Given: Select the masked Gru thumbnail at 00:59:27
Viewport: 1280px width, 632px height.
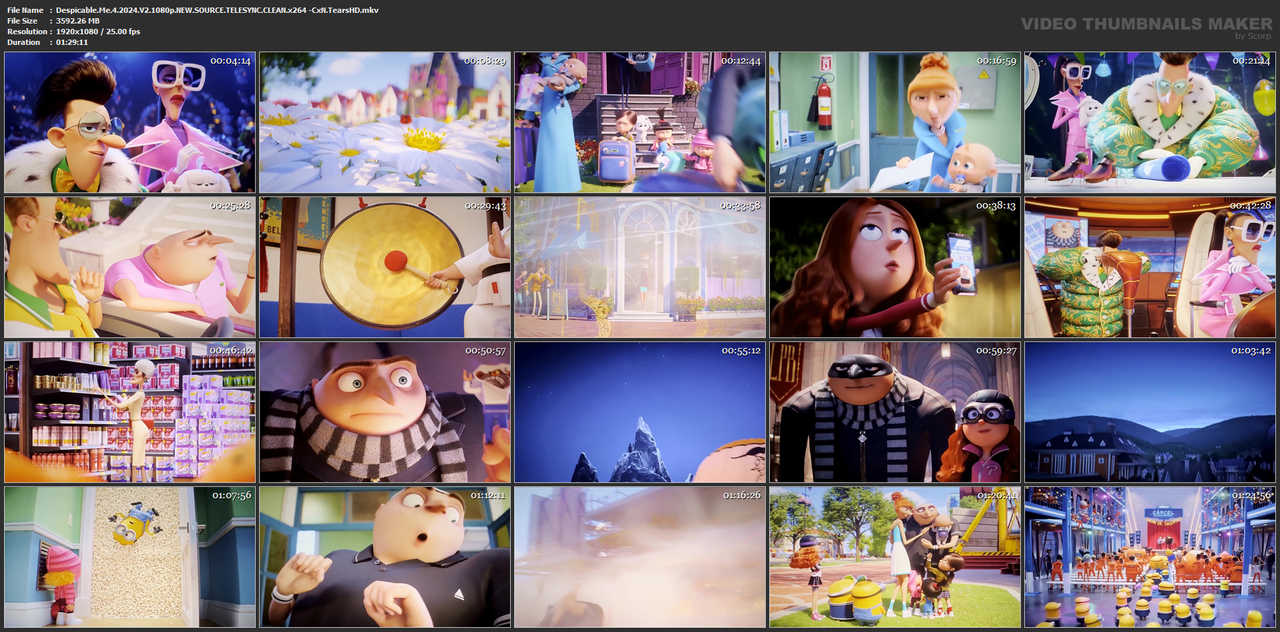Looking at the screenshot, I should tap(895, 412).
